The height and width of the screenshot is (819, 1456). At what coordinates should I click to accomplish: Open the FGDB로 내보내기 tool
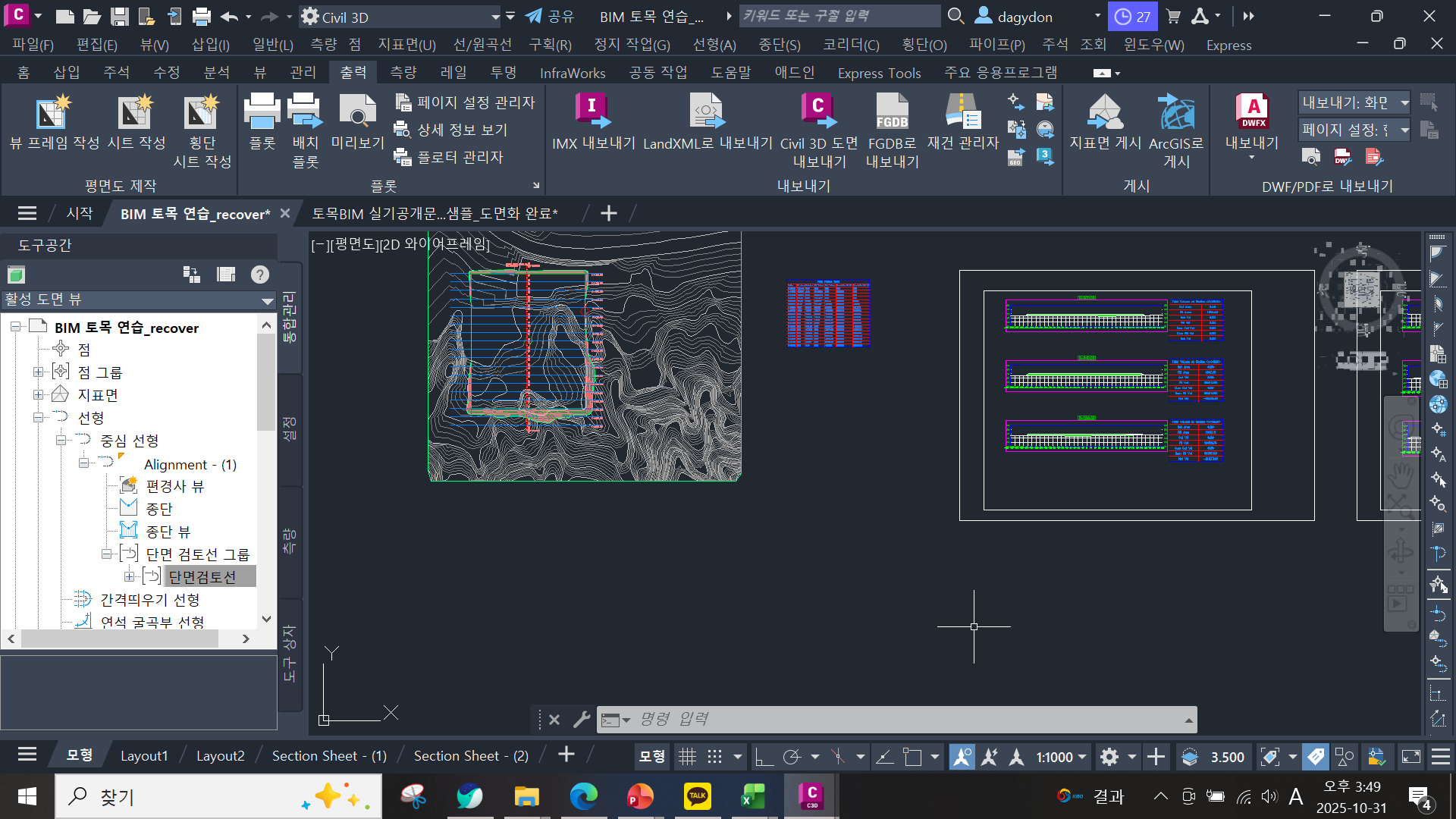click(892, 112)
